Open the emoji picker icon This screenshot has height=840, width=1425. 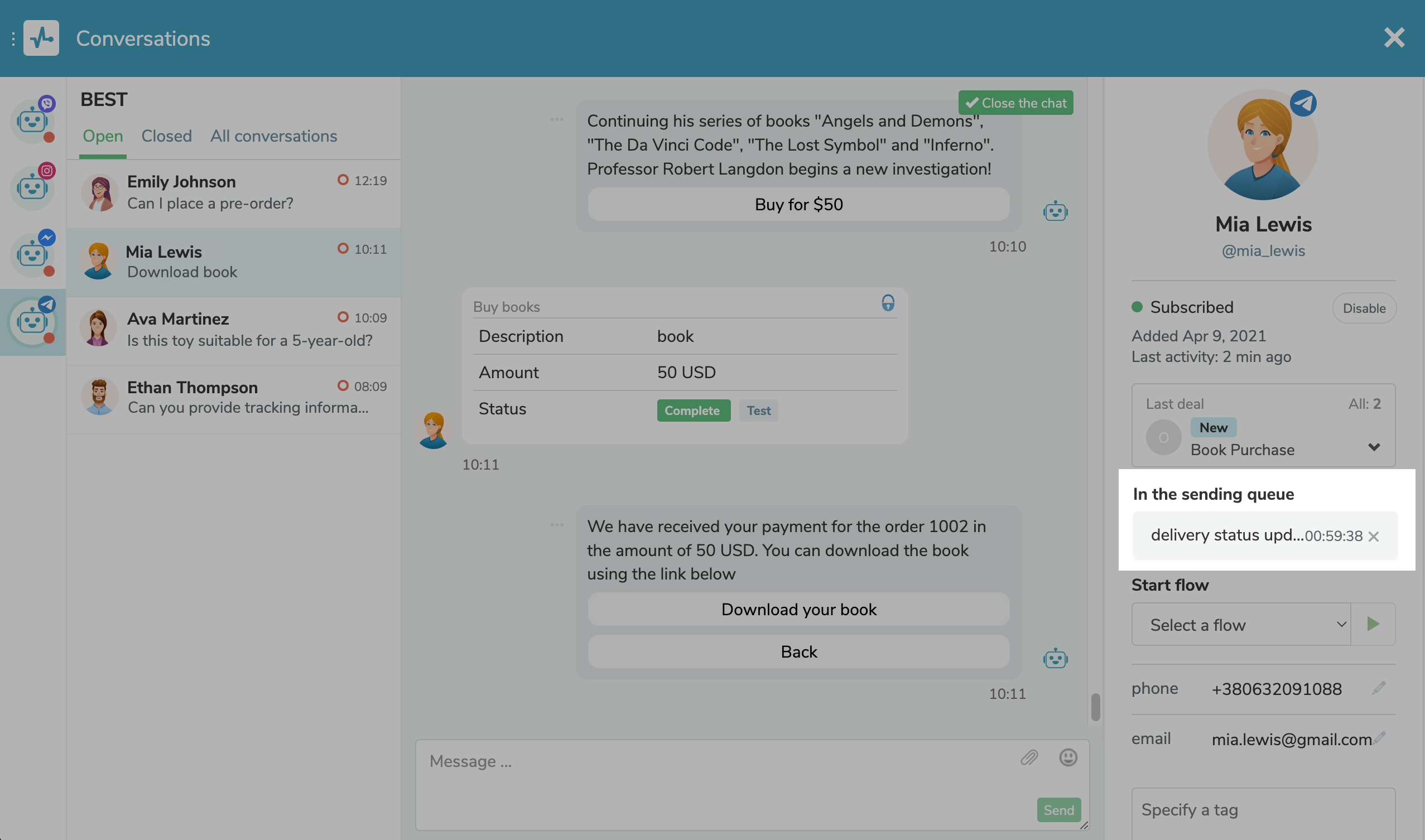click(x=1068, y=757)
